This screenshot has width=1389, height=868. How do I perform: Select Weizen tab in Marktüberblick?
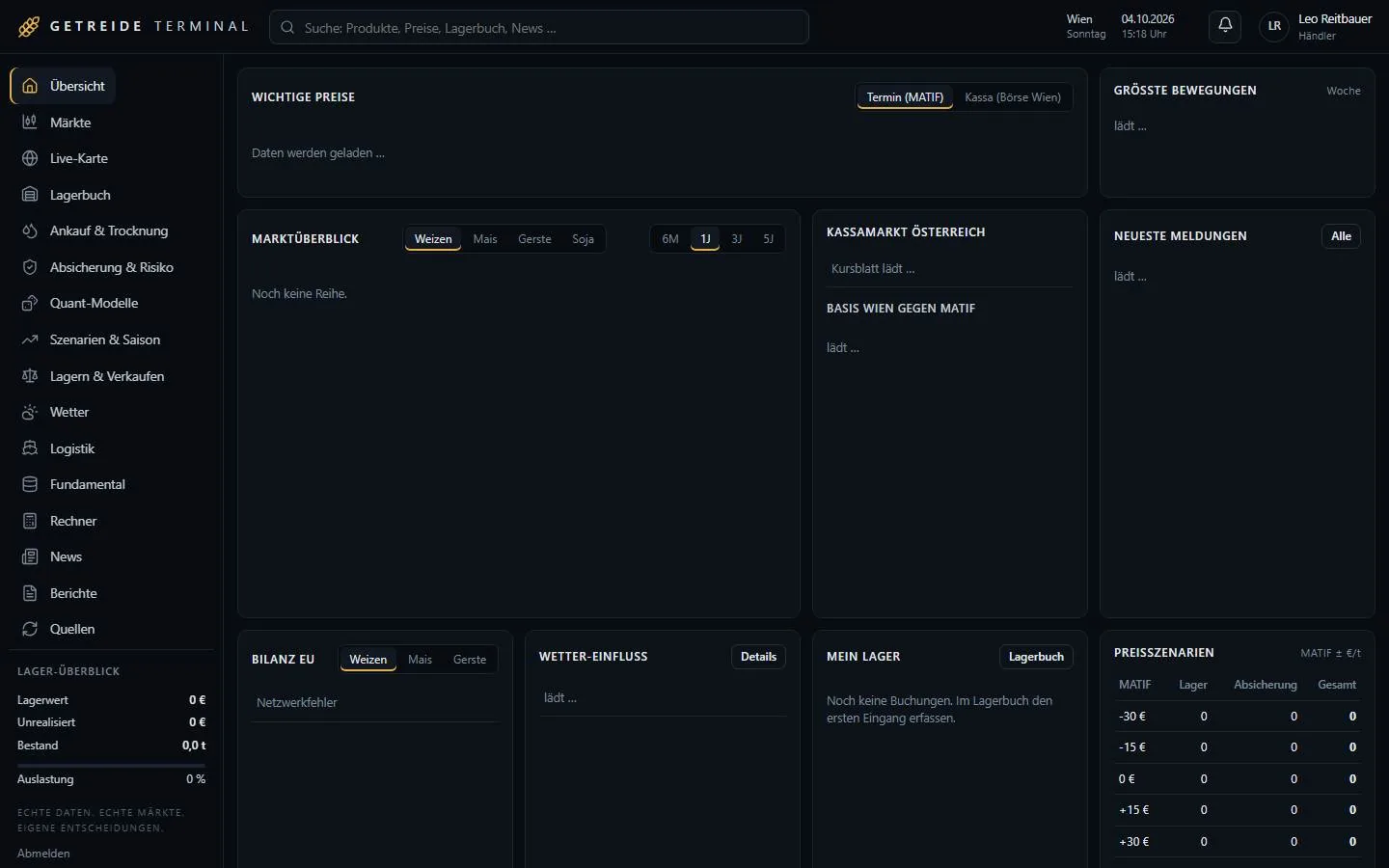click(x=433, y=239)
